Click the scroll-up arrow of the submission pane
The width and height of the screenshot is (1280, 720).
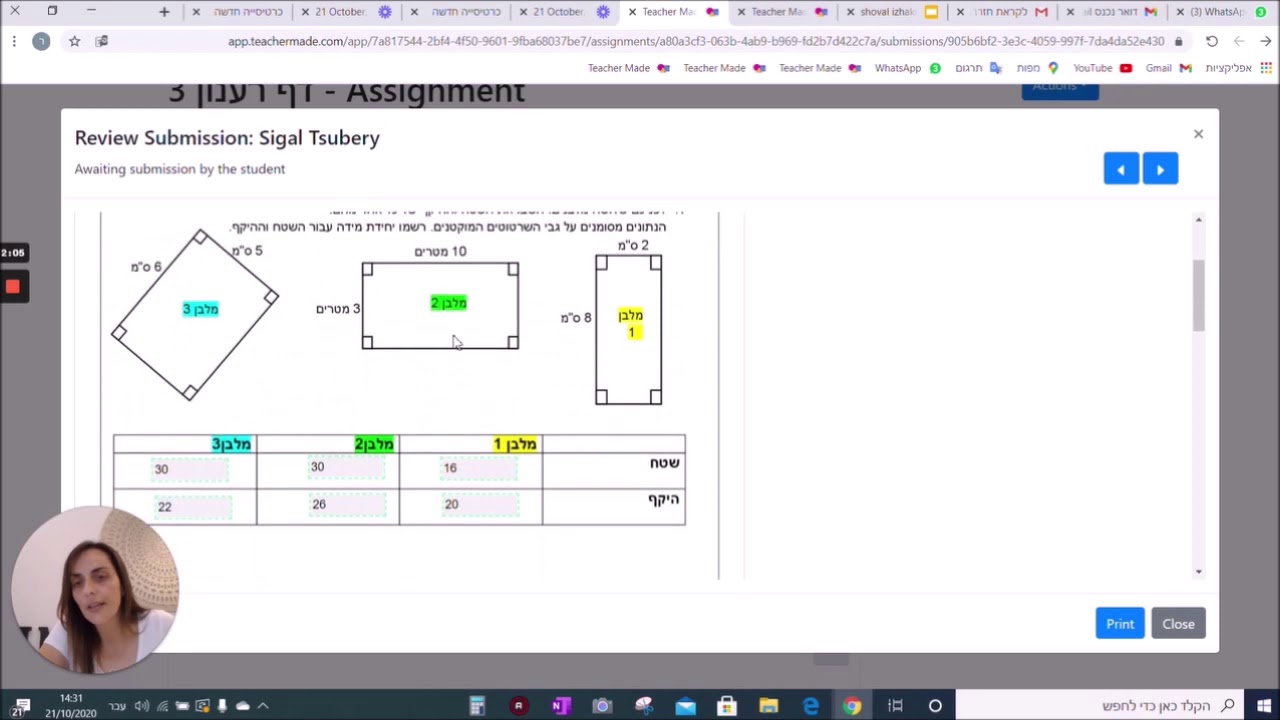click(1198, 219)
